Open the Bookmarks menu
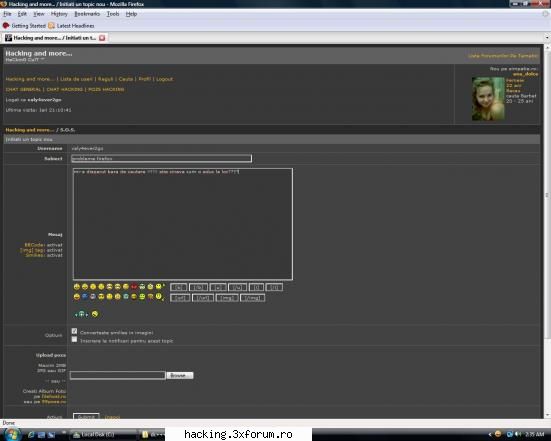 pyautogui.click(x=87, y=14)
